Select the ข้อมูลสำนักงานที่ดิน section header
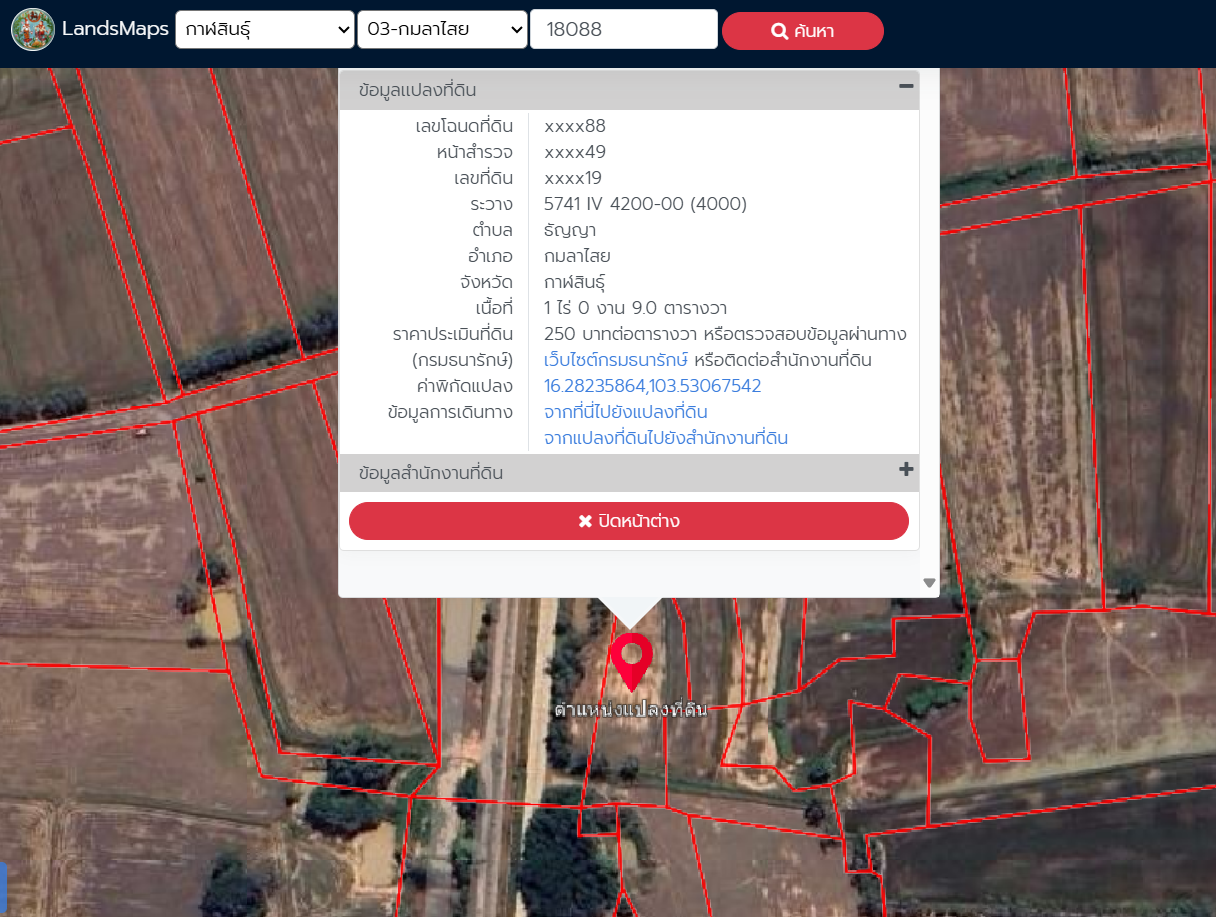This screenshot has width=1216, height=917. [x=430, y=473]
